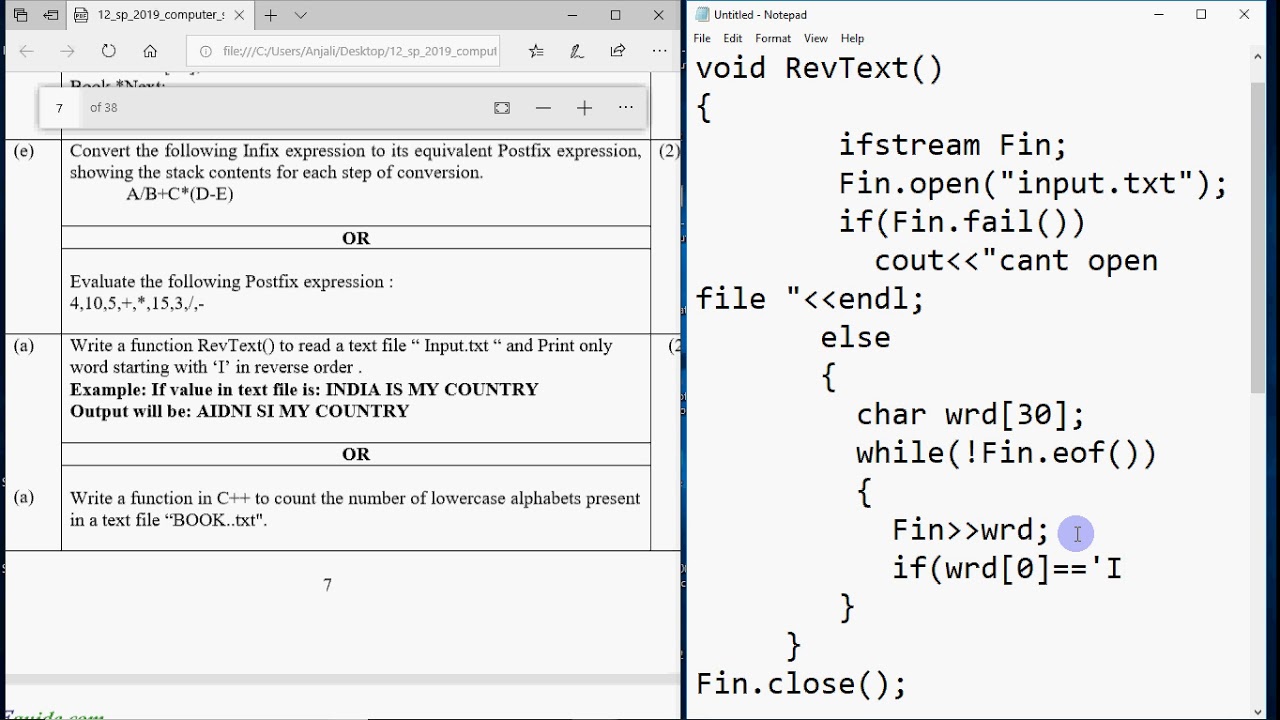This screenshot has width=1280, height=720.
Task: Open Edge Settings and more menu
Action: (659, 51)
